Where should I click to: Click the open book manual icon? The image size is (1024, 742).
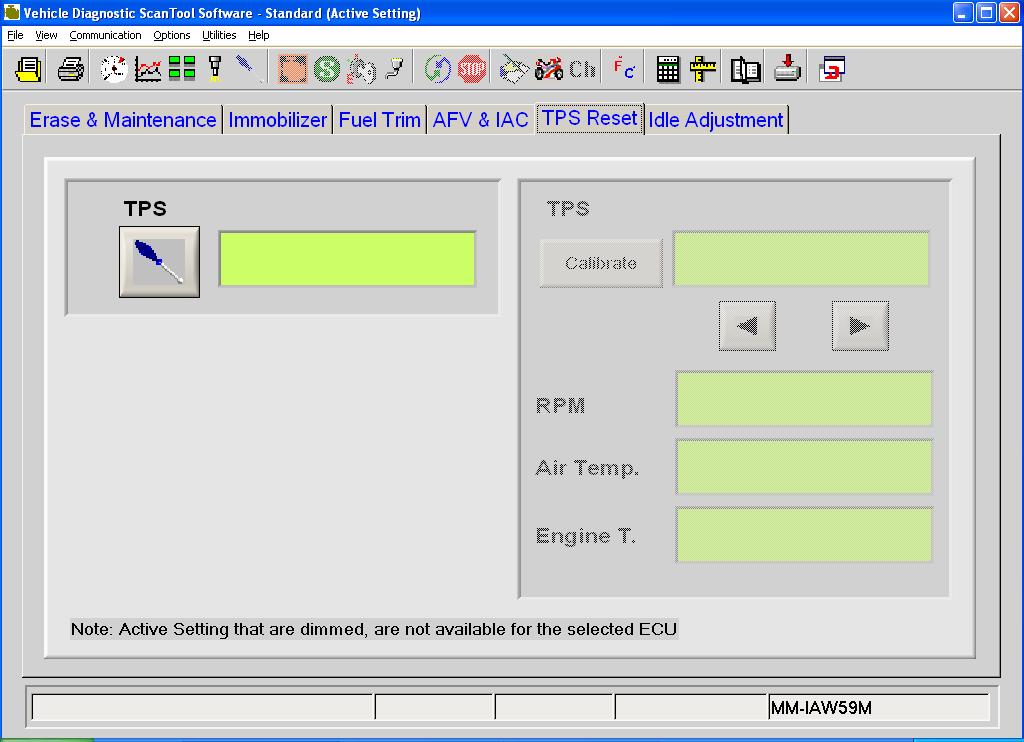click(x=745, y=69)
